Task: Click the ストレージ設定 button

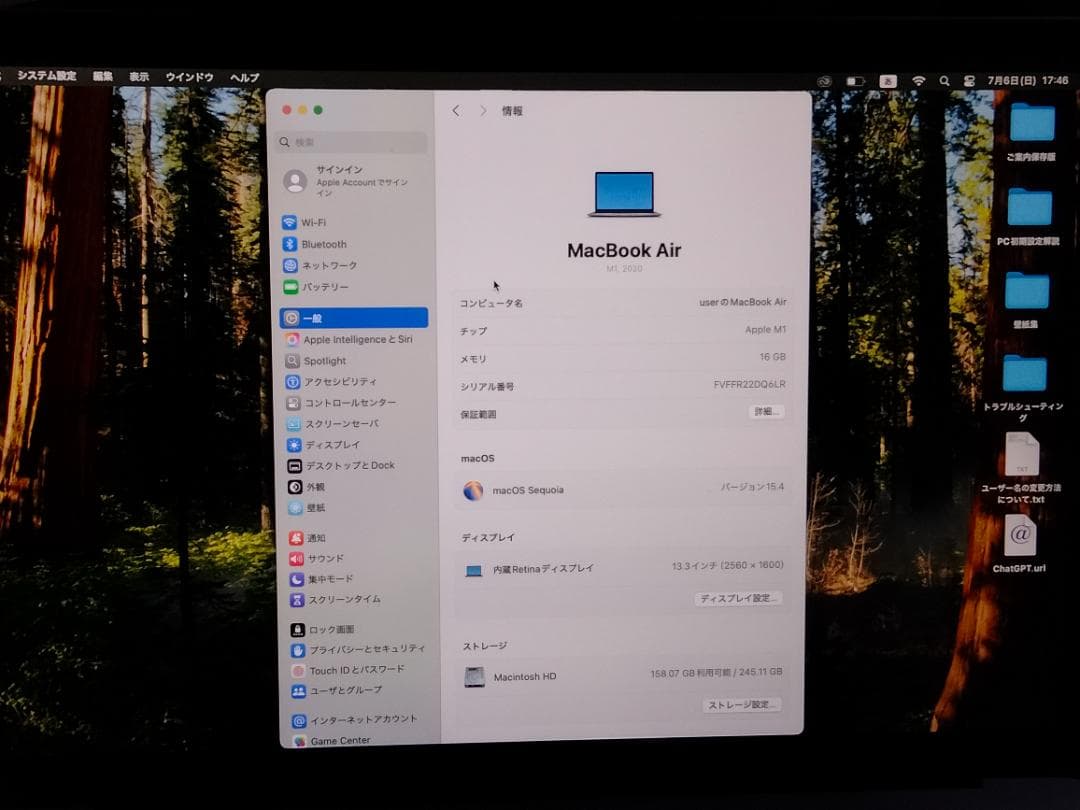Action: point(742,704)
